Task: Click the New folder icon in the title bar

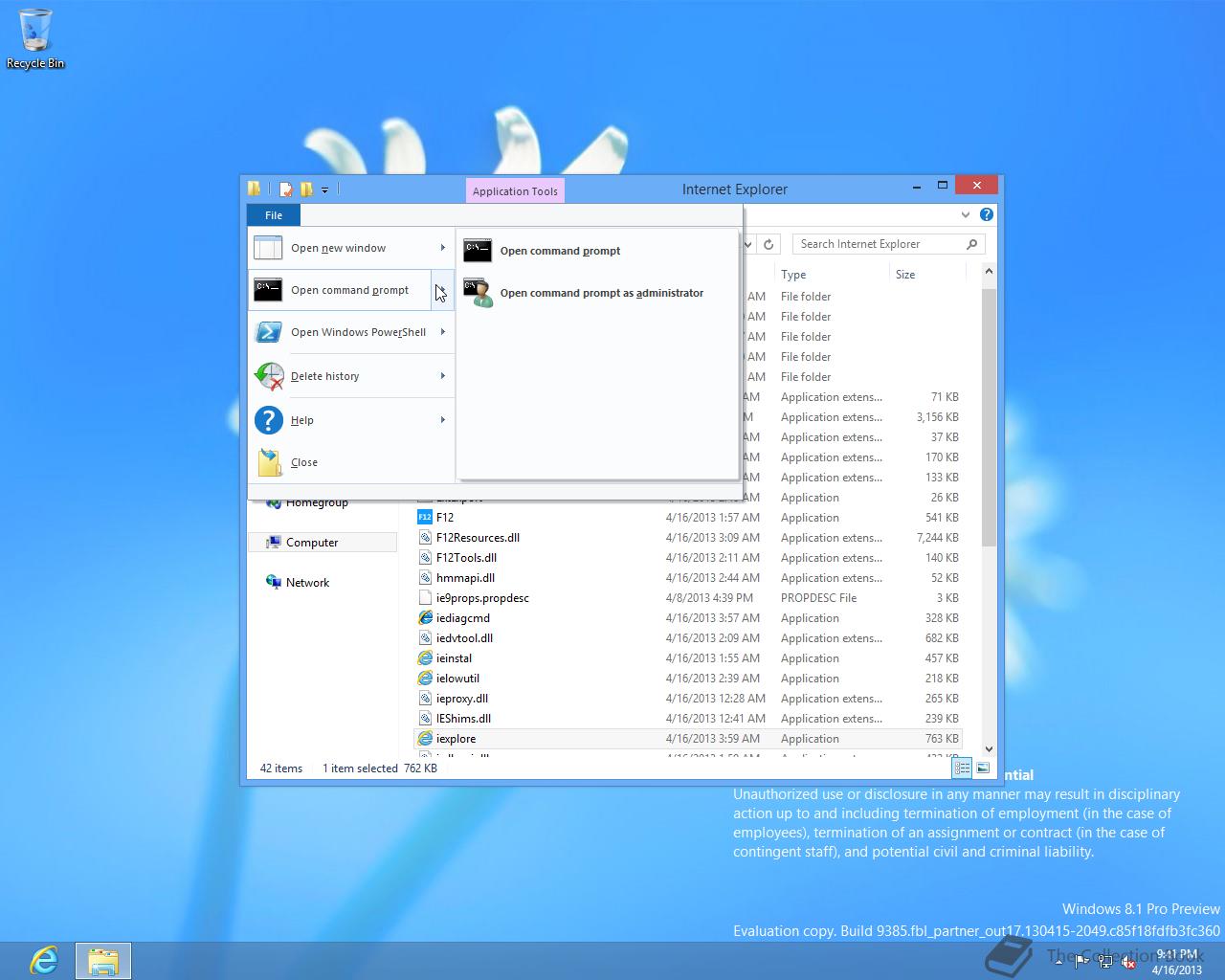Action: (306, 189)
